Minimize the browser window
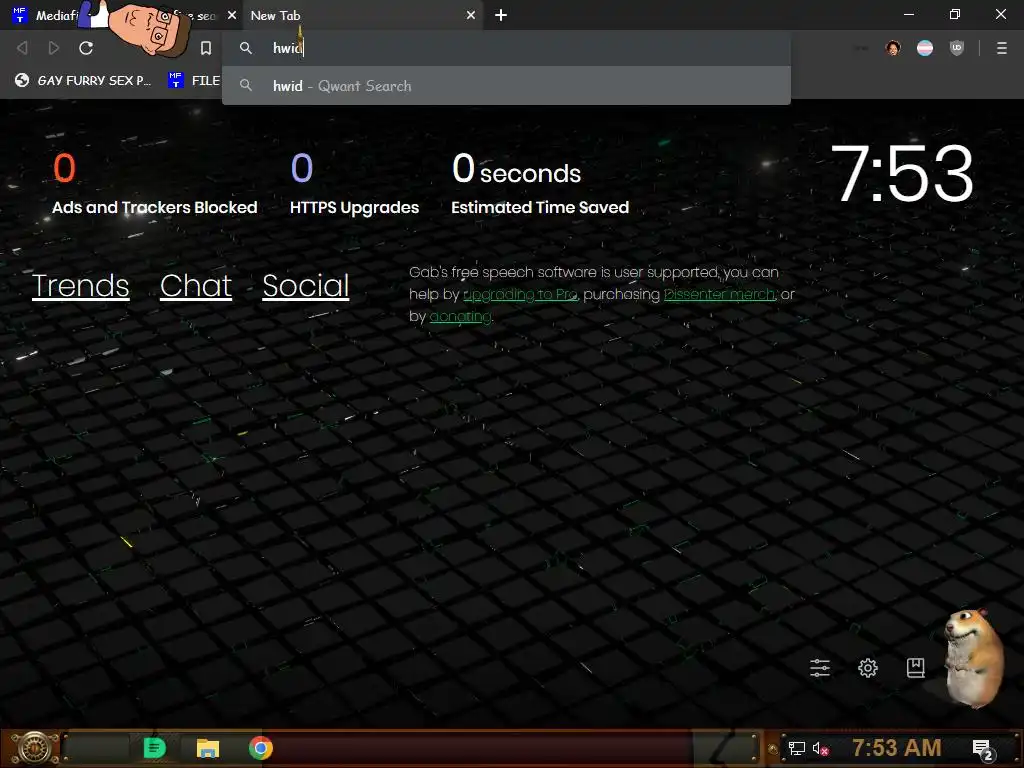 [909, 14]
